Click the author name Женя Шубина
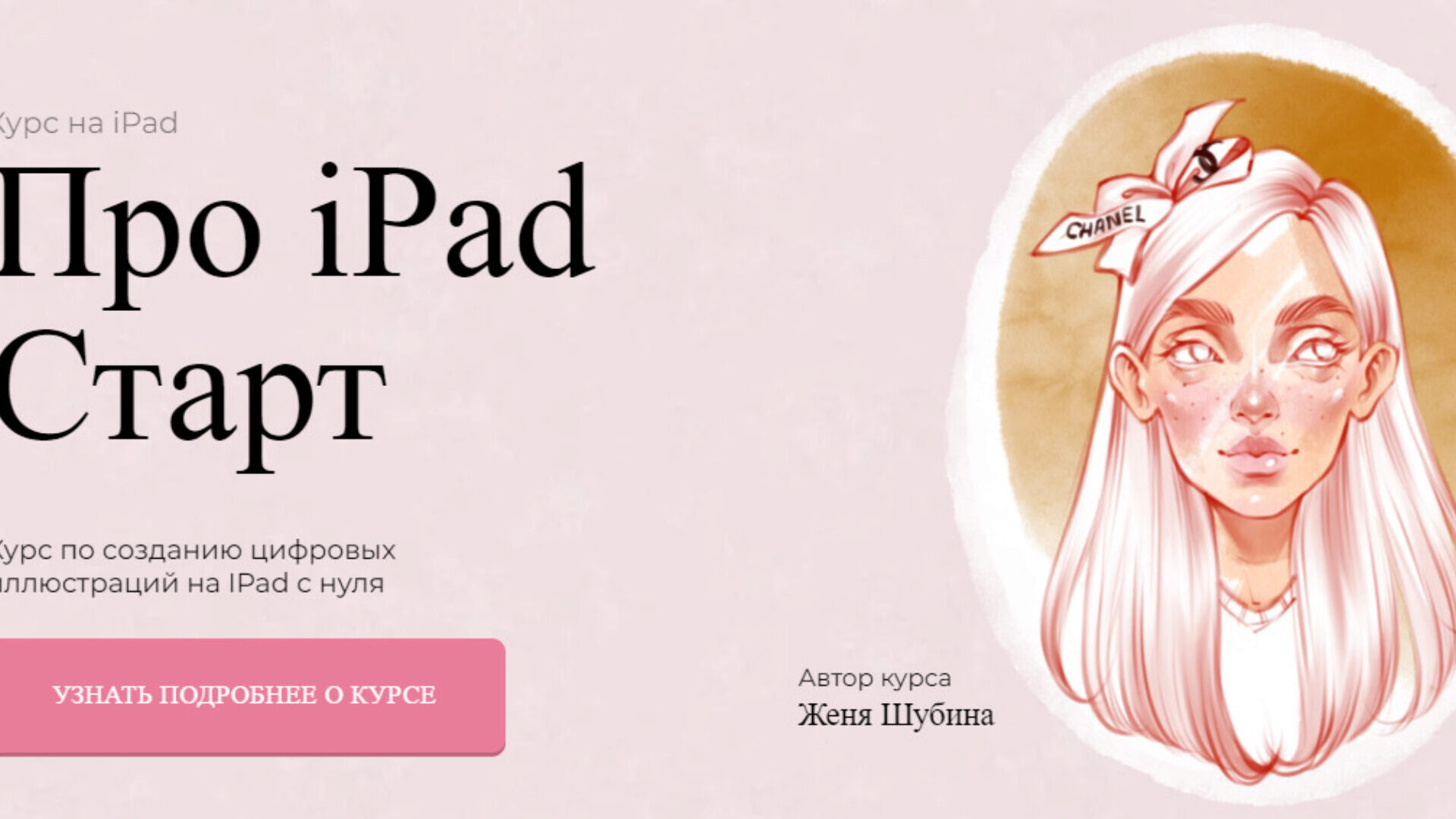Viewport: 1456px width, 819px height. (895, 715)
